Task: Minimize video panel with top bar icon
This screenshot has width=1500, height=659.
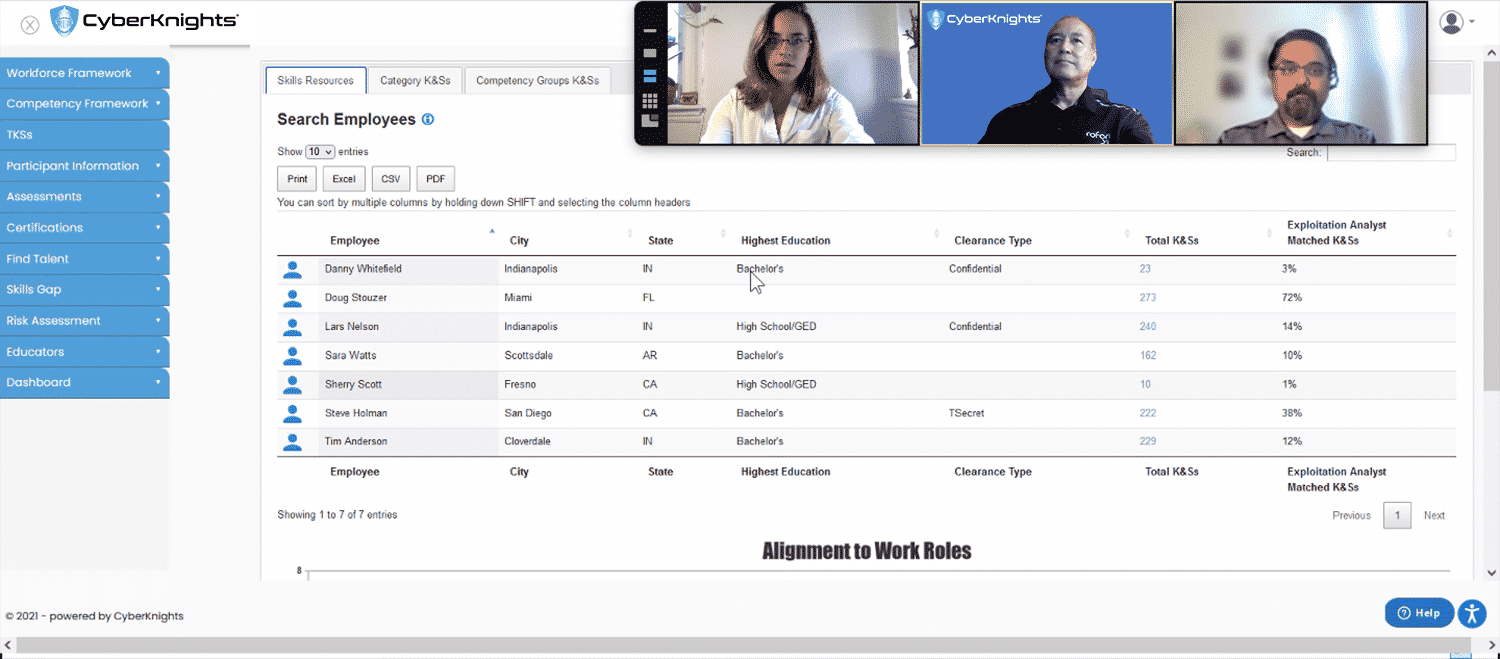Action: click(650, 31)
